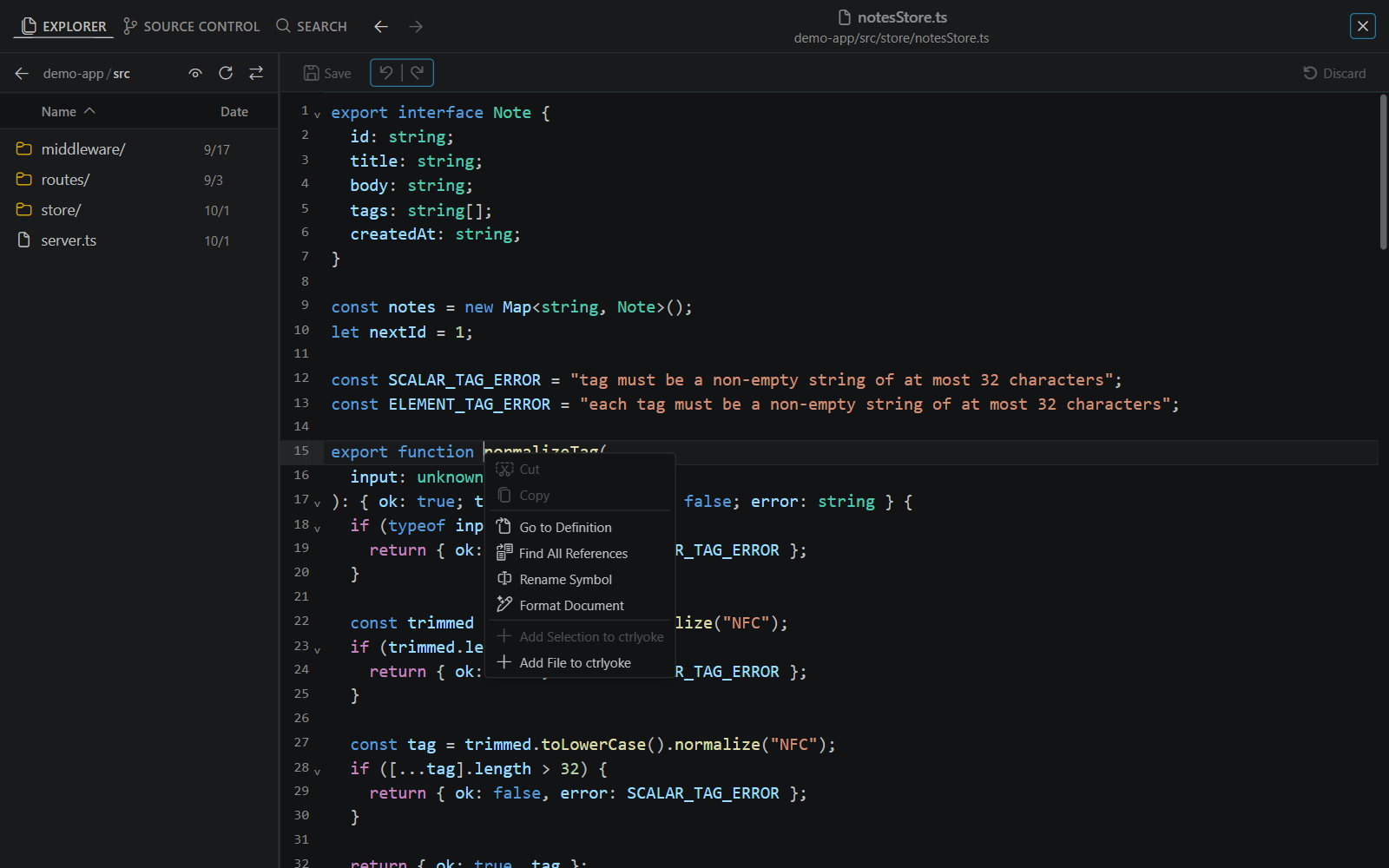Click the ELEMENT_TAG_ERROR constant on line 13
1389x868 pixels.
point(470,404)
